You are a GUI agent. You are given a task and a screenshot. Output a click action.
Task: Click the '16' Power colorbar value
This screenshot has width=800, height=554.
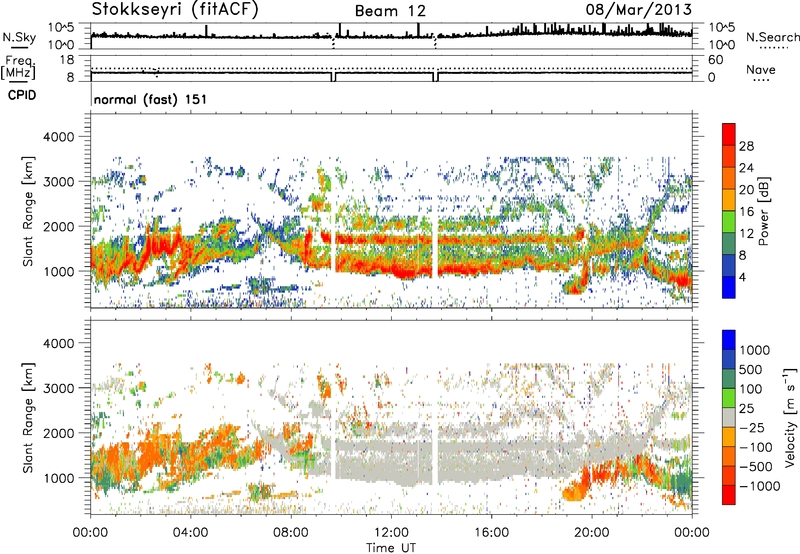point(746,212)
